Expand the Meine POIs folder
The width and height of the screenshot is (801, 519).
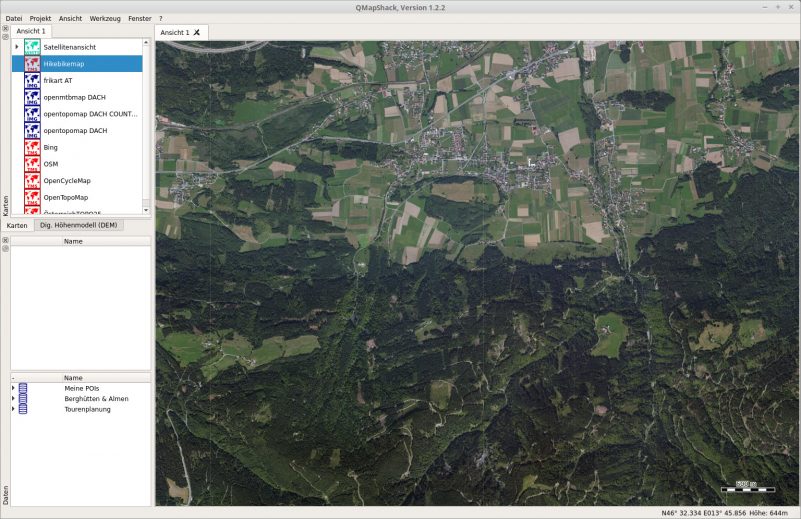[x=14, y=388]
